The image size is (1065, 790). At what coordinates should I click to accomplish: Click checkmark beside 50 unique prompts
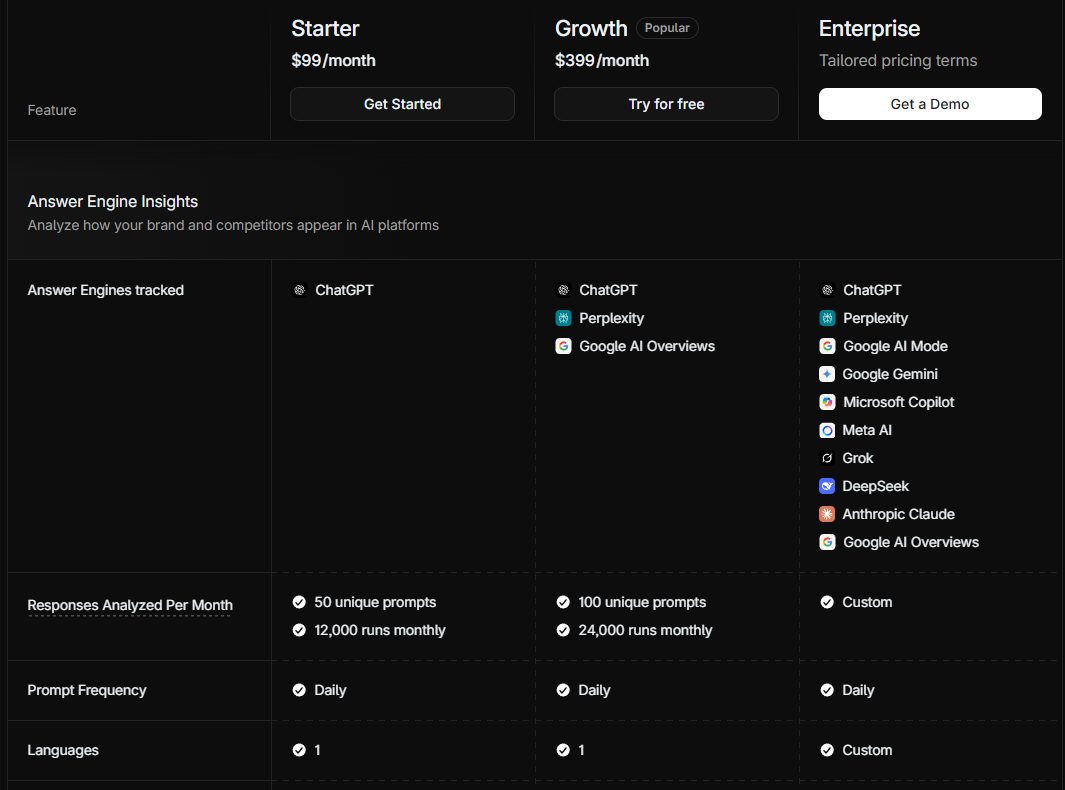click(x=299, y=602)
